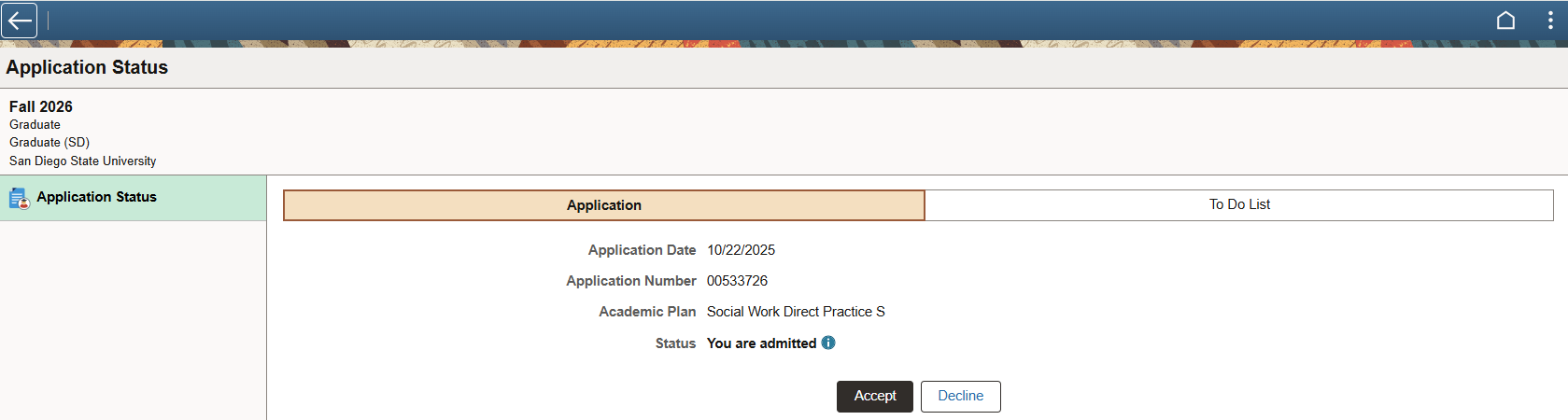Click the San Diego State University text

click(x=82, y=161)
